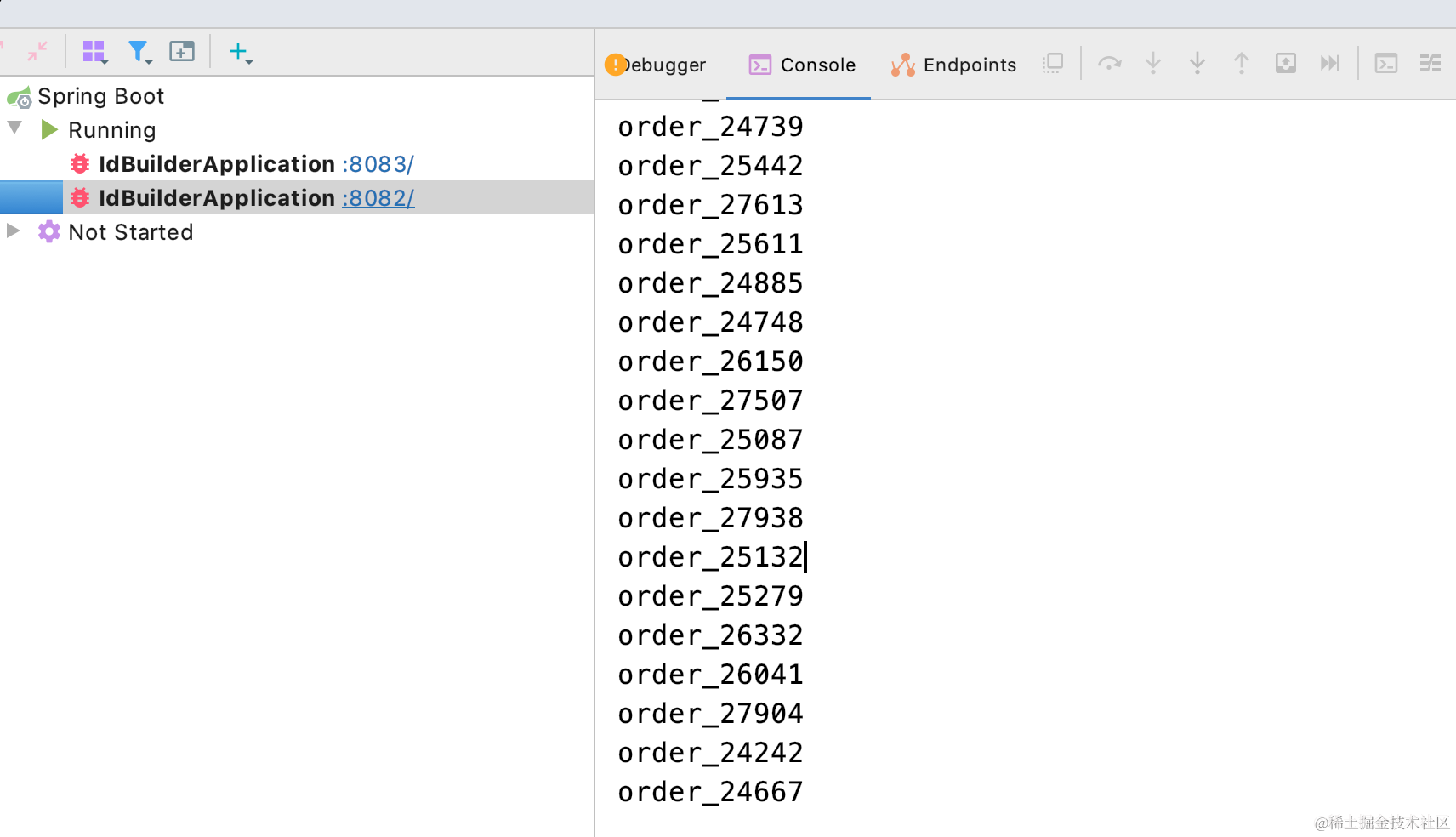Screen dimensions: 1456x837
Task: Click the bug icon of the :8083 app
Action: tap(80, 163)
